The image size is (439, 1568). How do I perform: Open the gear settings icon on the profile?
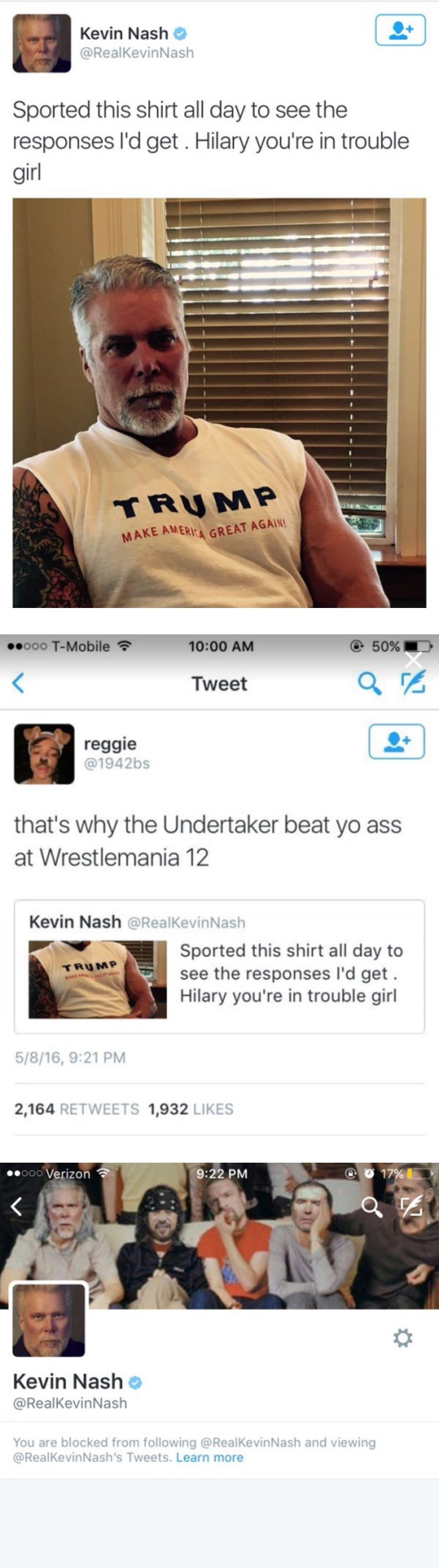[403, 1338]
